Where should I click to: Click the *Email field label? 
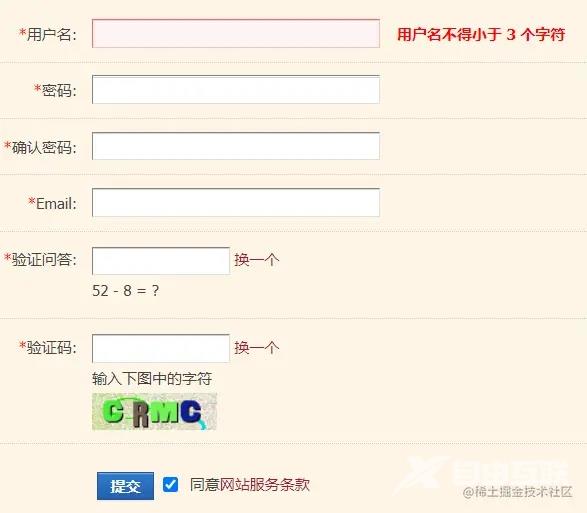pos(52,203)
